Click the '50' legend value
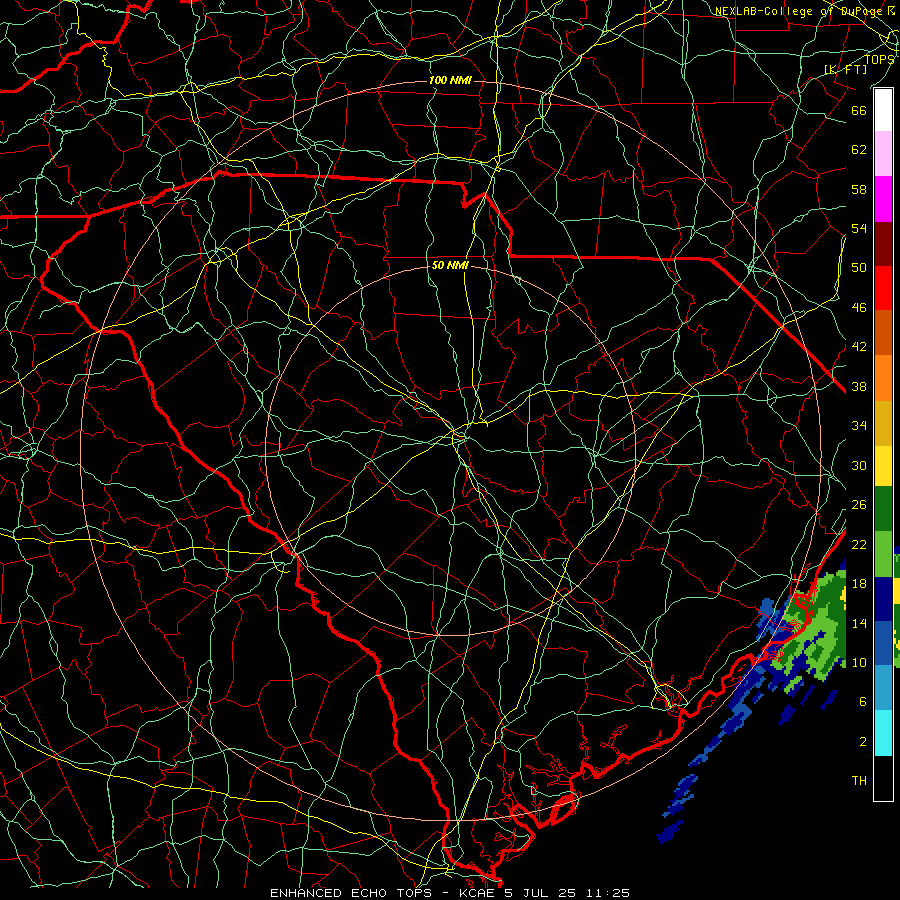The width and height of the screenshot is (900, 900). (x=859, y=268)
